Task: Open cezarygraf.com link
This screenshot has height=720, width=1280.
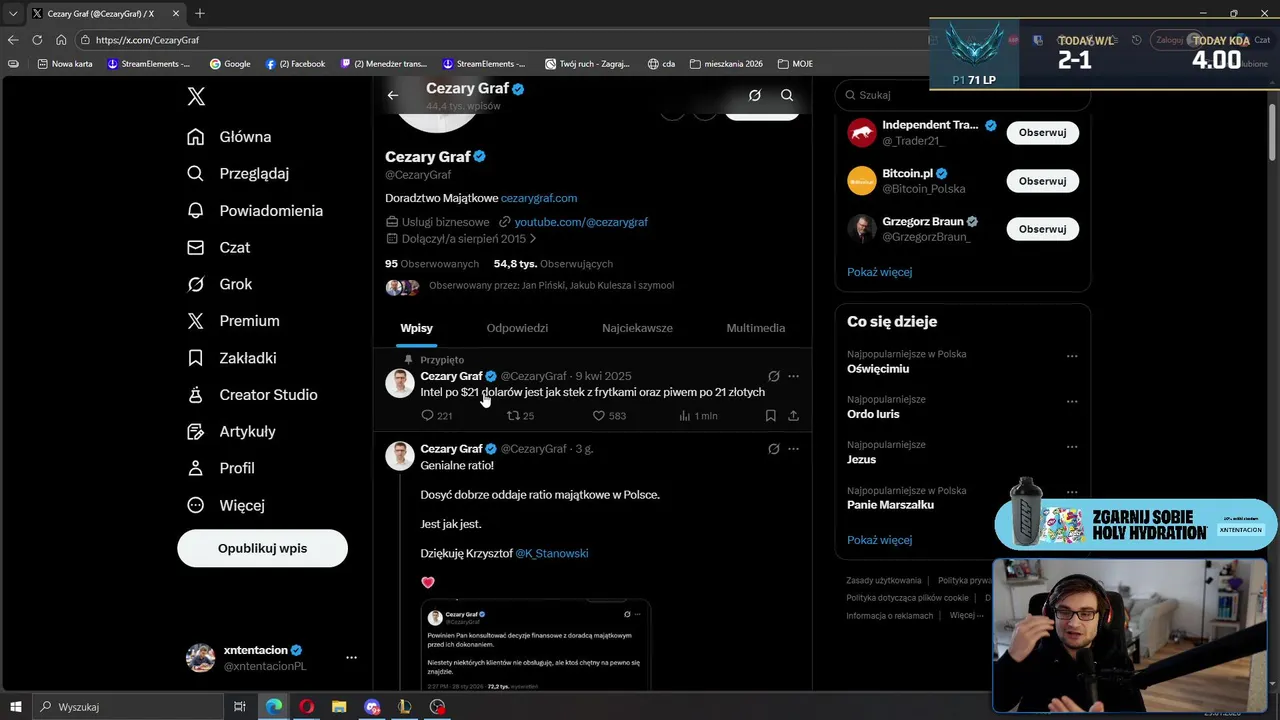Action: pos(539,198)
